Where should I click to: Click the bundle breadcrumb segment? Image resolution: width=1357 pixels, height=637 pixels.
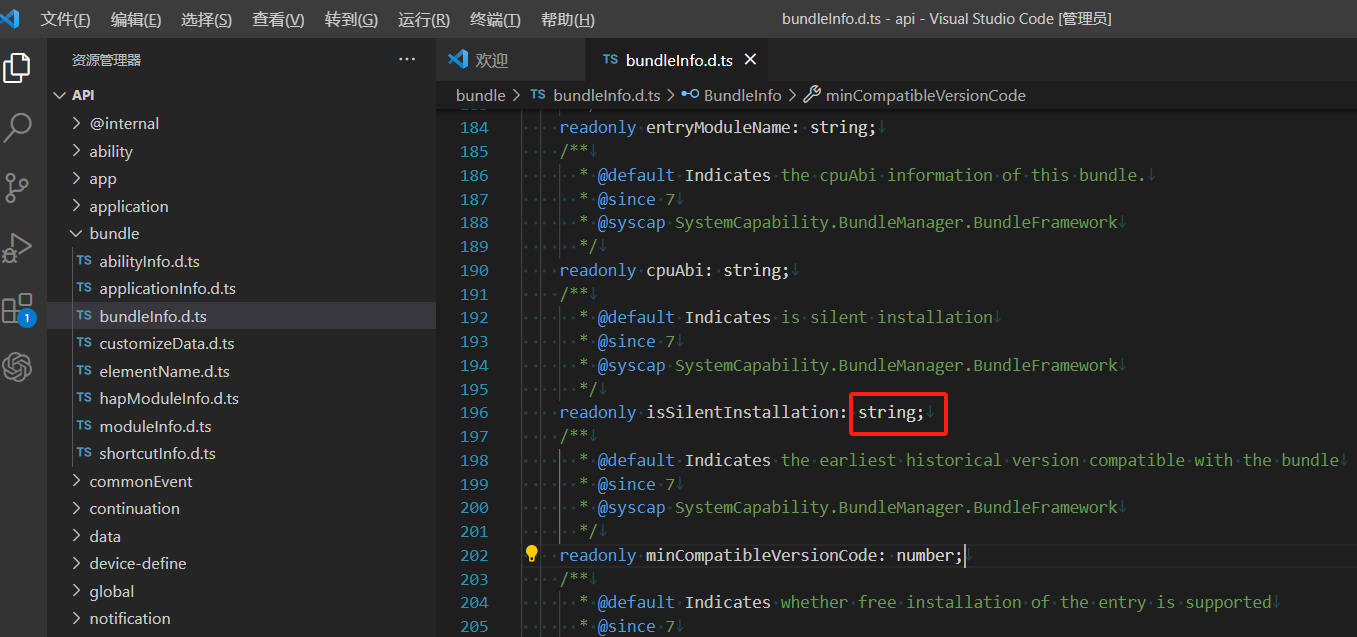[481, 95]
